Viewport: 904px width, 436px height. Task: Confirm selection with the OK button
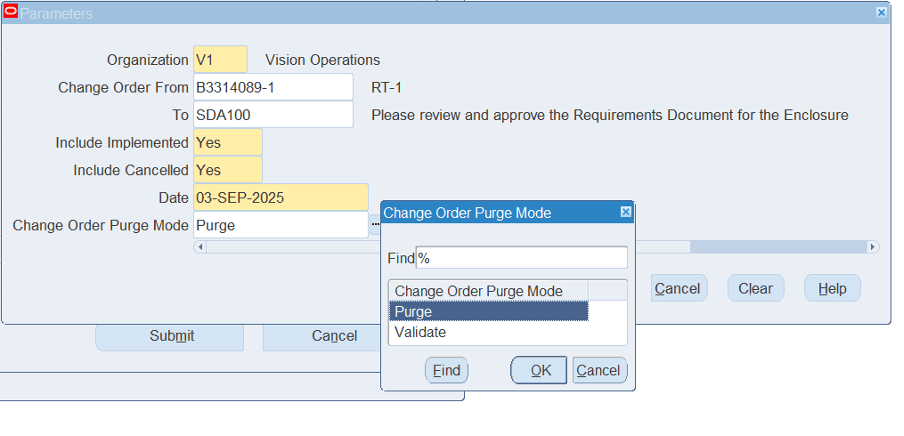tap(539, 370)
